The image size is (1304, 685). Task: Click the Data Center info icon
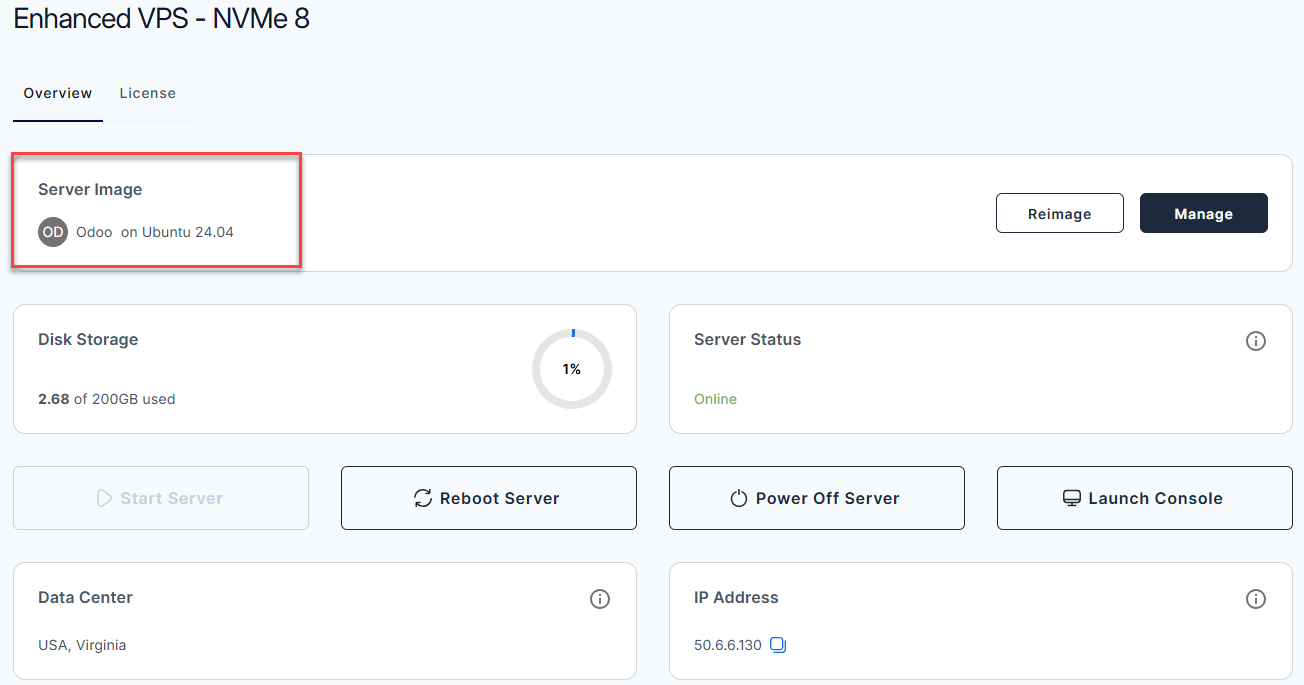pos(599,598)
